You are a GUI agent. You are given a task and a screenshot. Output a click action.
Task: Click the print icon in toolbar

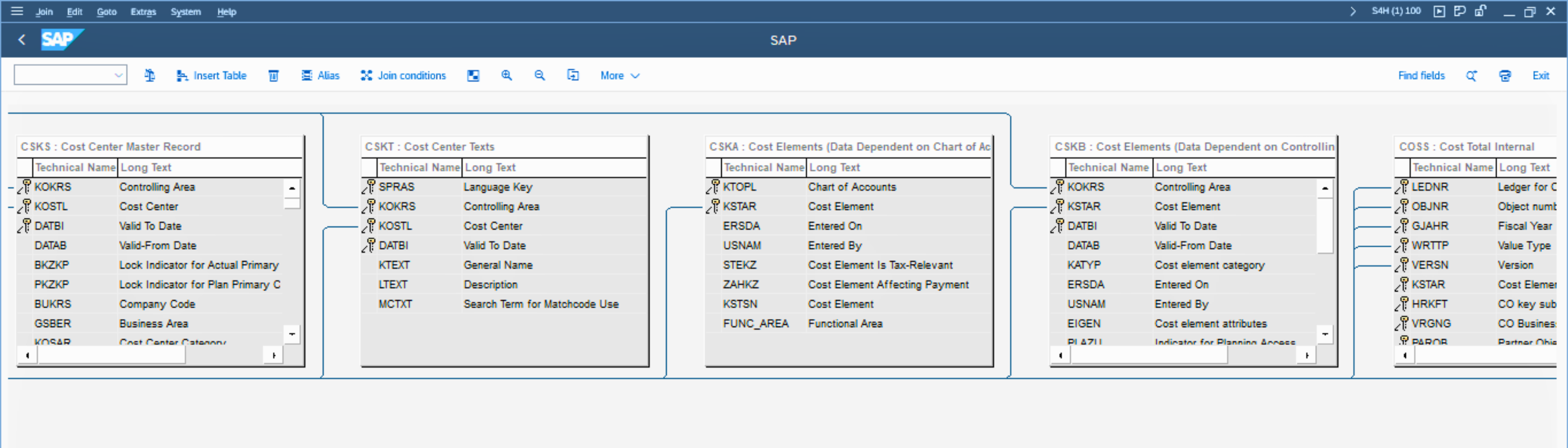1505,75
